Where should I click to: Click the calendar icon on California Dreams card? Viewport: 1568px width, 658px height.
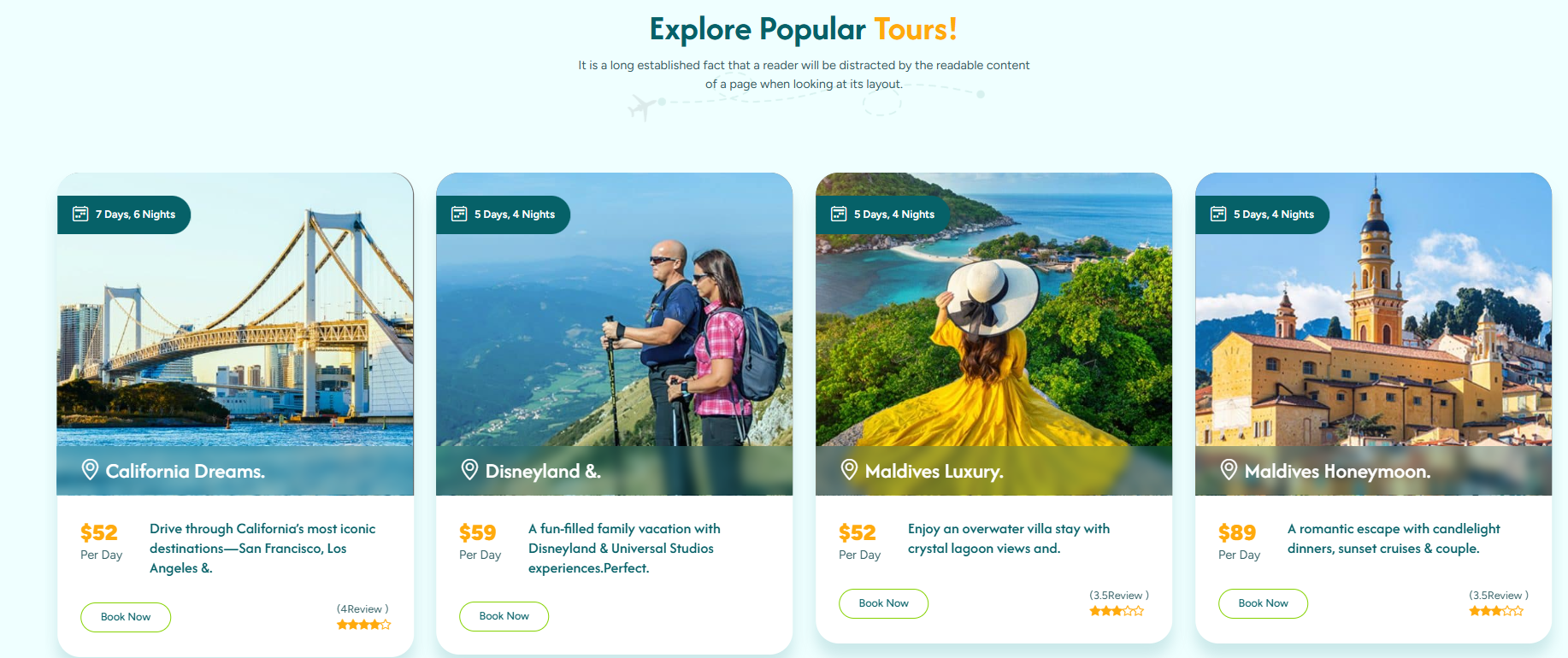(x=80, y=214)
